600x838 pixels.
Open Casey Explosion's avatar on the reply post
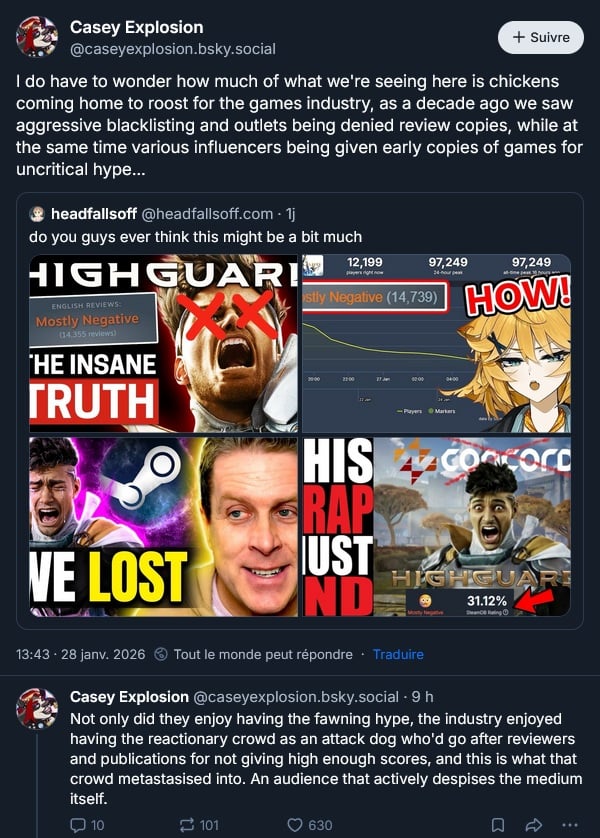point(37,709)
